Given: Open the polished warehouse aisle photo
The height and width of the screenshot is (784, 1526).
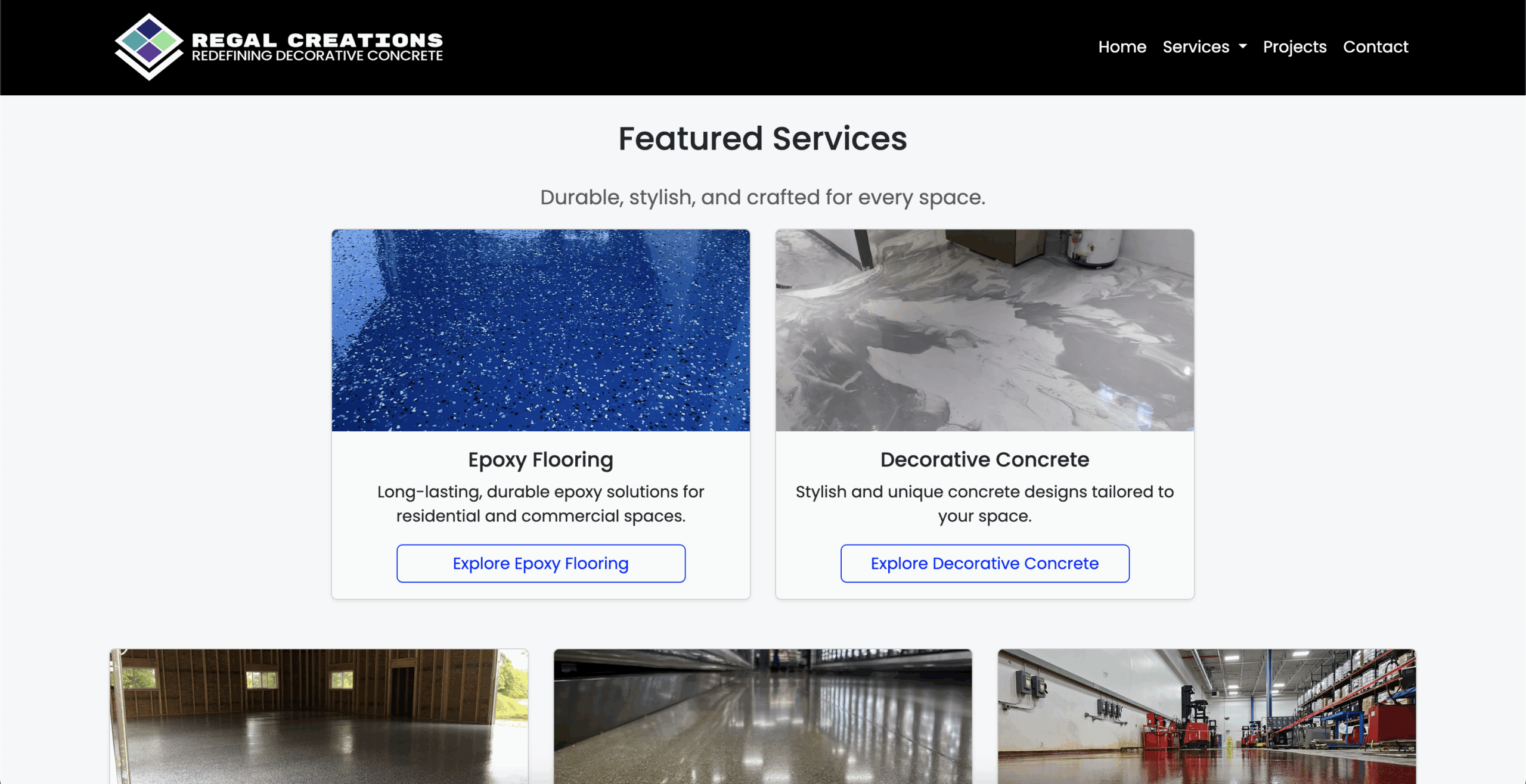Looking at the screenshot, I should click(763, 716).
